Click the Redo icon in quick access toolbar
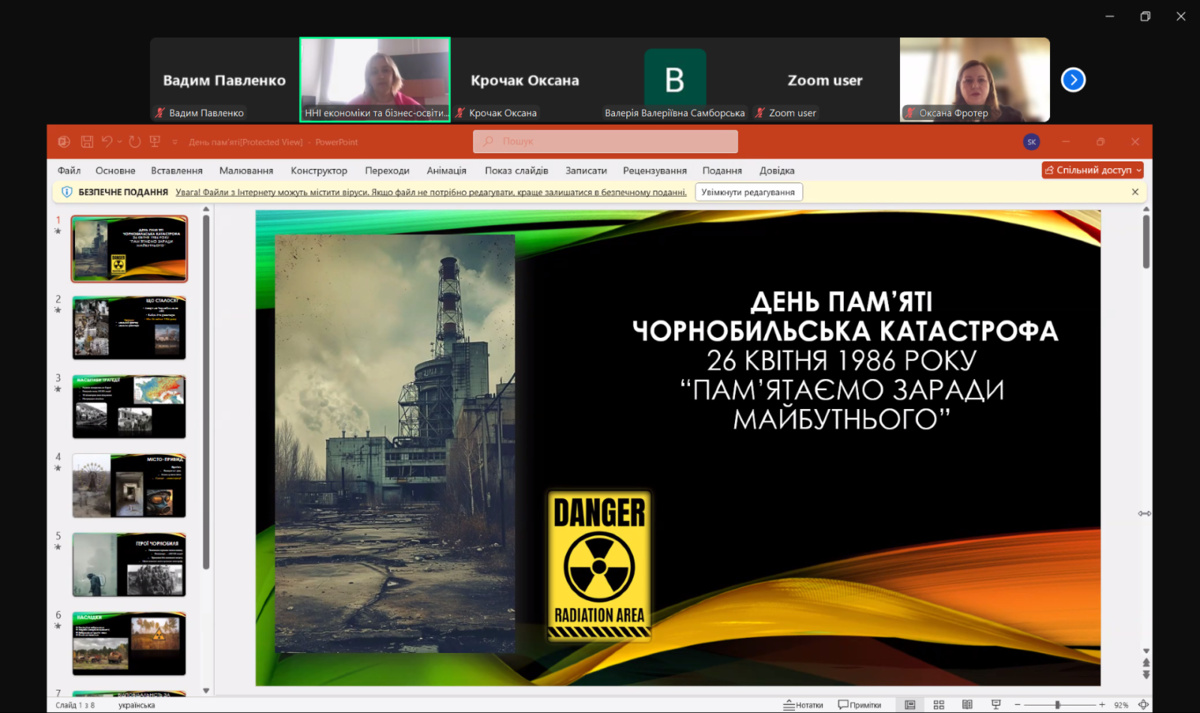The image size is (1200, 713). (x=134, y=142)
